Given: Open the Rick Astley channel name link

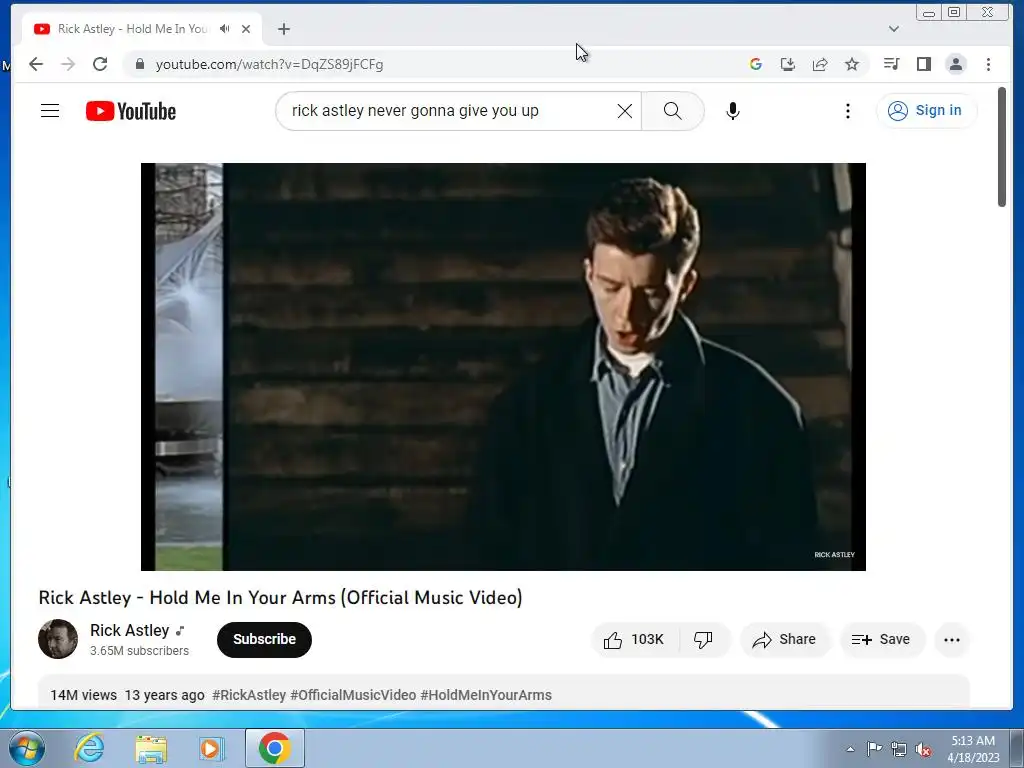Looking at the screenshot, I should pyautogui.click(x=129, y=630).
